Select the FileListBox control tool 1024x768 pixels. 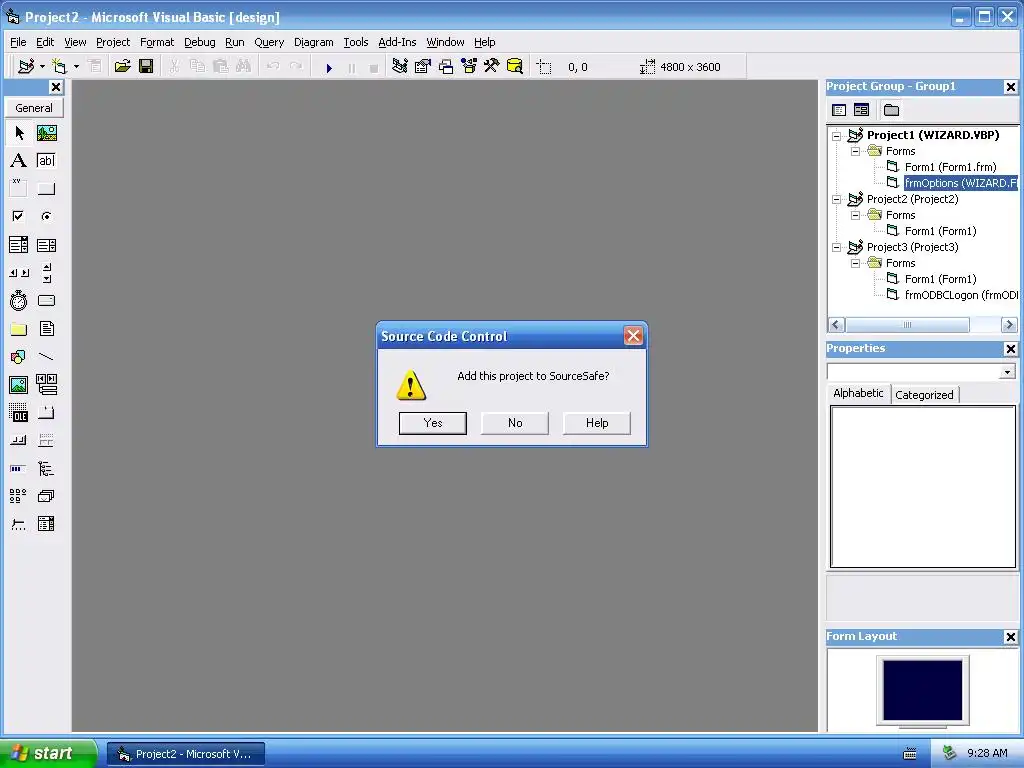(46, 328)
